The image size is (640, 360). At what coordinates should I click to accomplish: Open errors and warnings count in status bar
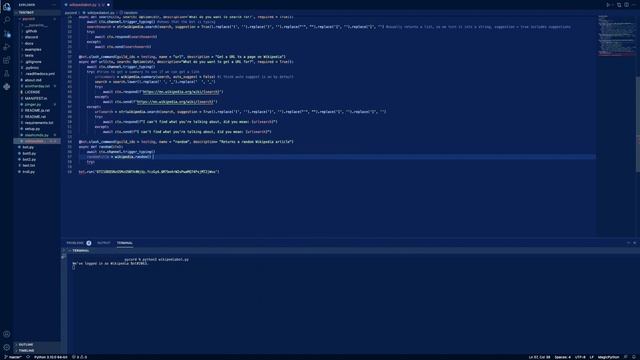click(x=80, y=357)
